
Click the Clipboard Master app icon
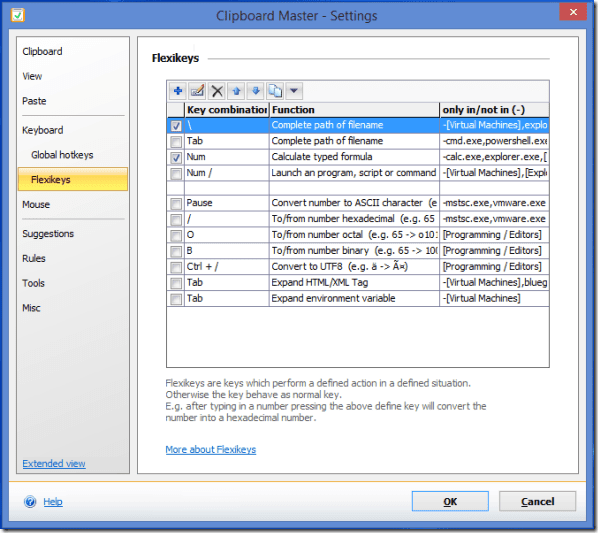pos(18,16)
